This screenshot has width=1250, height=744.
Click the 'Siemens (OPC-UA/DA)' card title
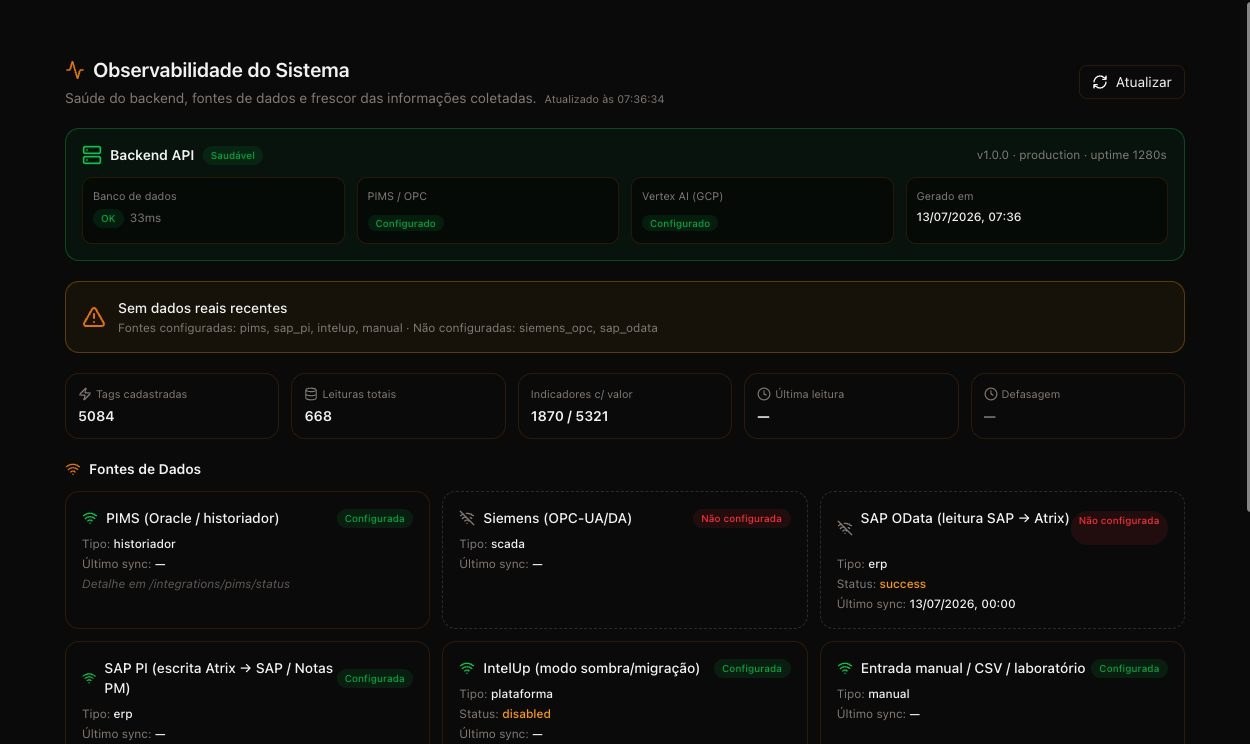558,518
